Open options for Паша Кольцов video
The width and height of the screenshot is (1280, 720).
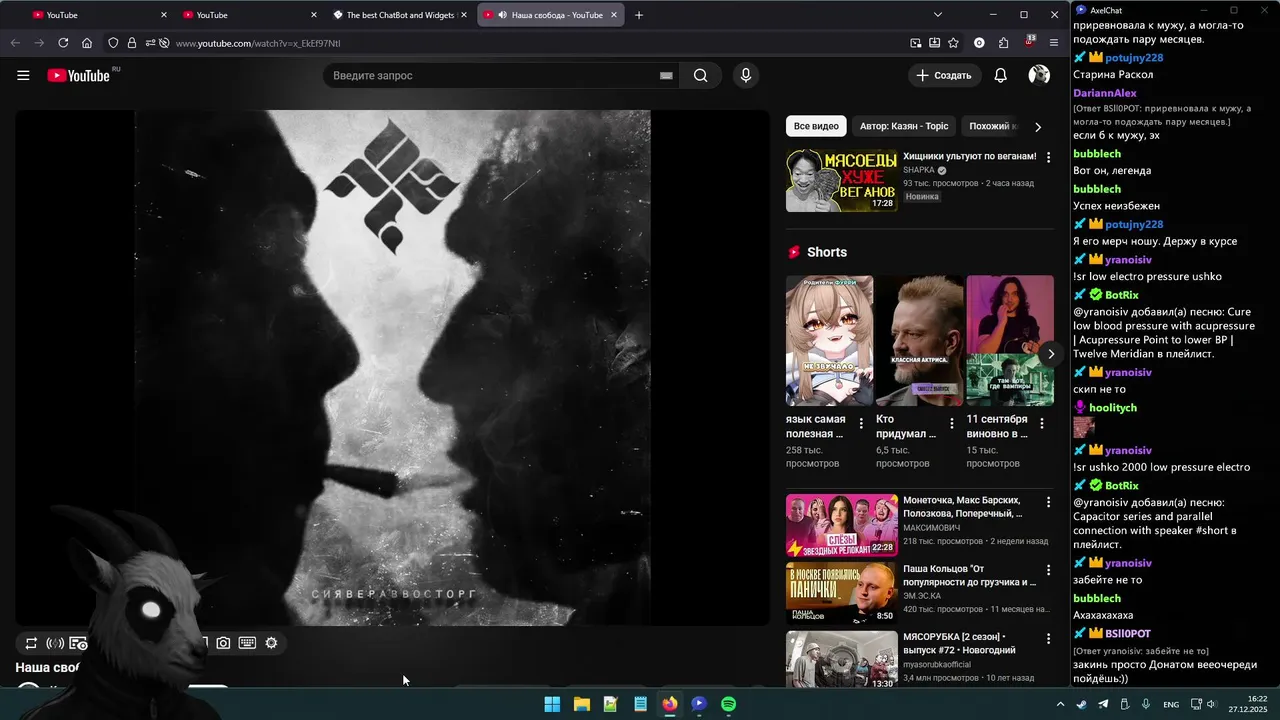1048,570
